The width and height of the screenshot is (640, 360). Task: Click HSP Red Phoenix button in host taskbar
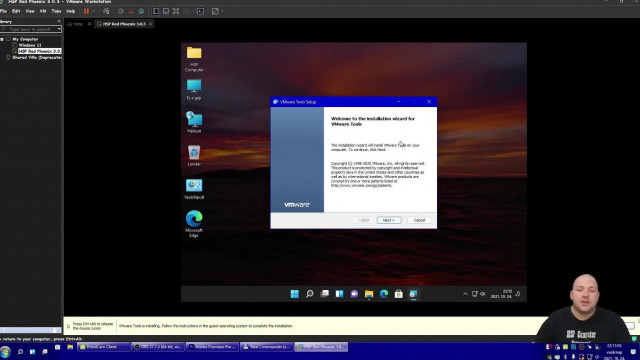321,347
